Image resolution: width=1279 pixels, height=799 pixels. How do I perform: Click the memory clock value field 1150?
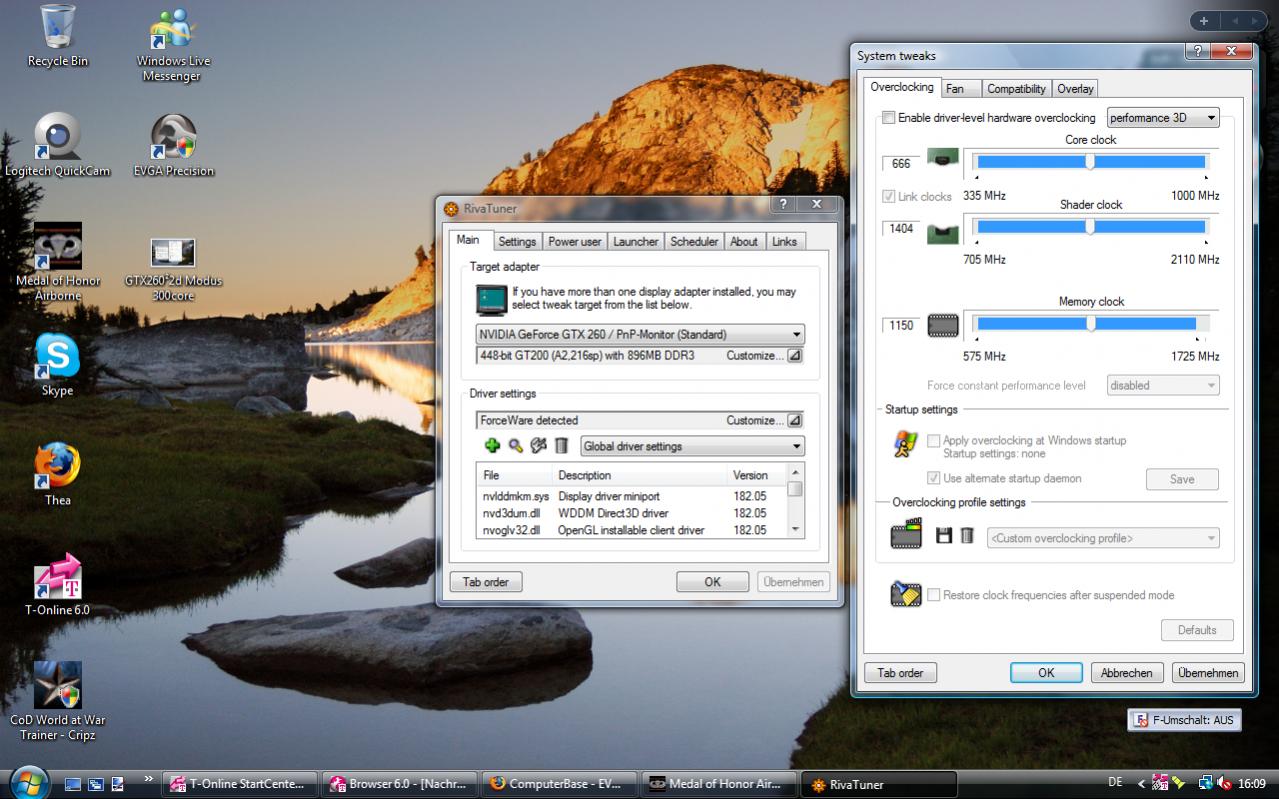click(901, 325)
